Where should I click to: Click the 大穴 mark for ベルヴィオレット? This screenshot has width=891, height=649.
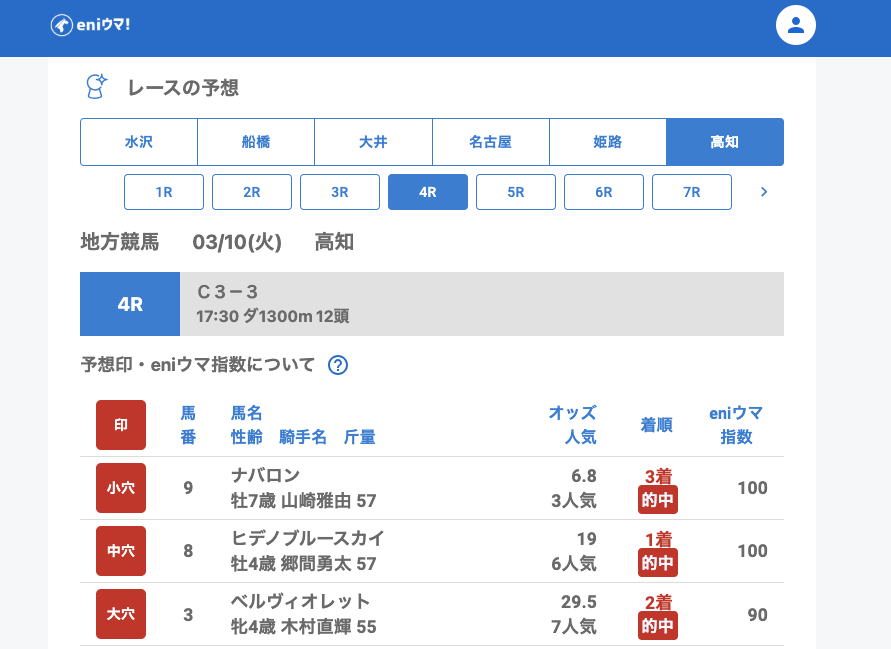(x=121, y=614)
